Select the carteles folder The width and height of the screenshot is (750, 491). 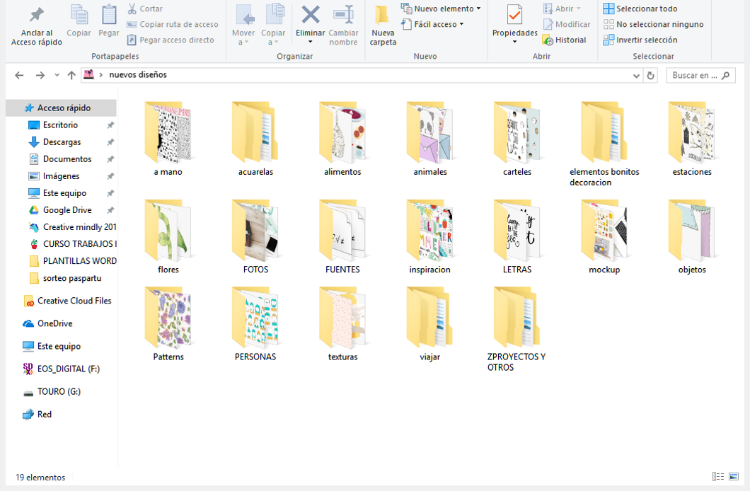(517, 138)
